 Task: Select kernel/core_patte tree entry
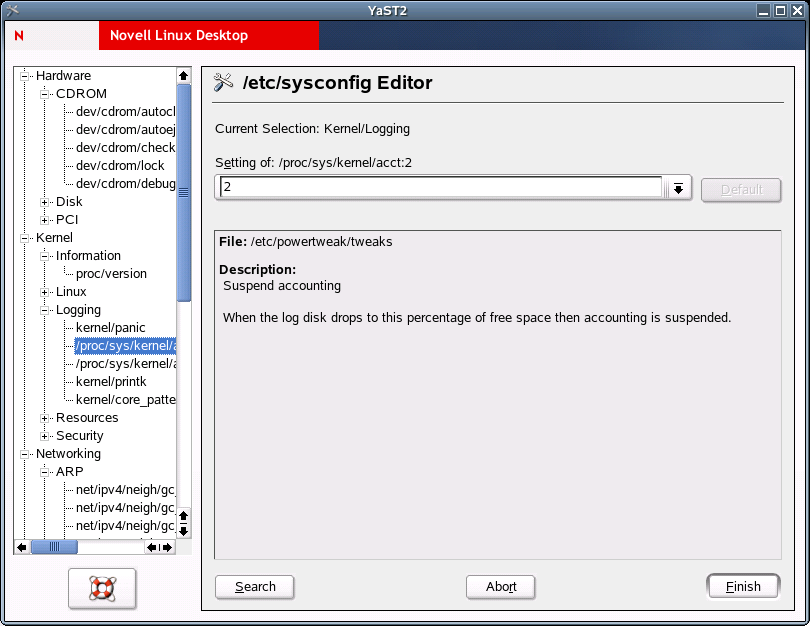(x=126, y=400)
